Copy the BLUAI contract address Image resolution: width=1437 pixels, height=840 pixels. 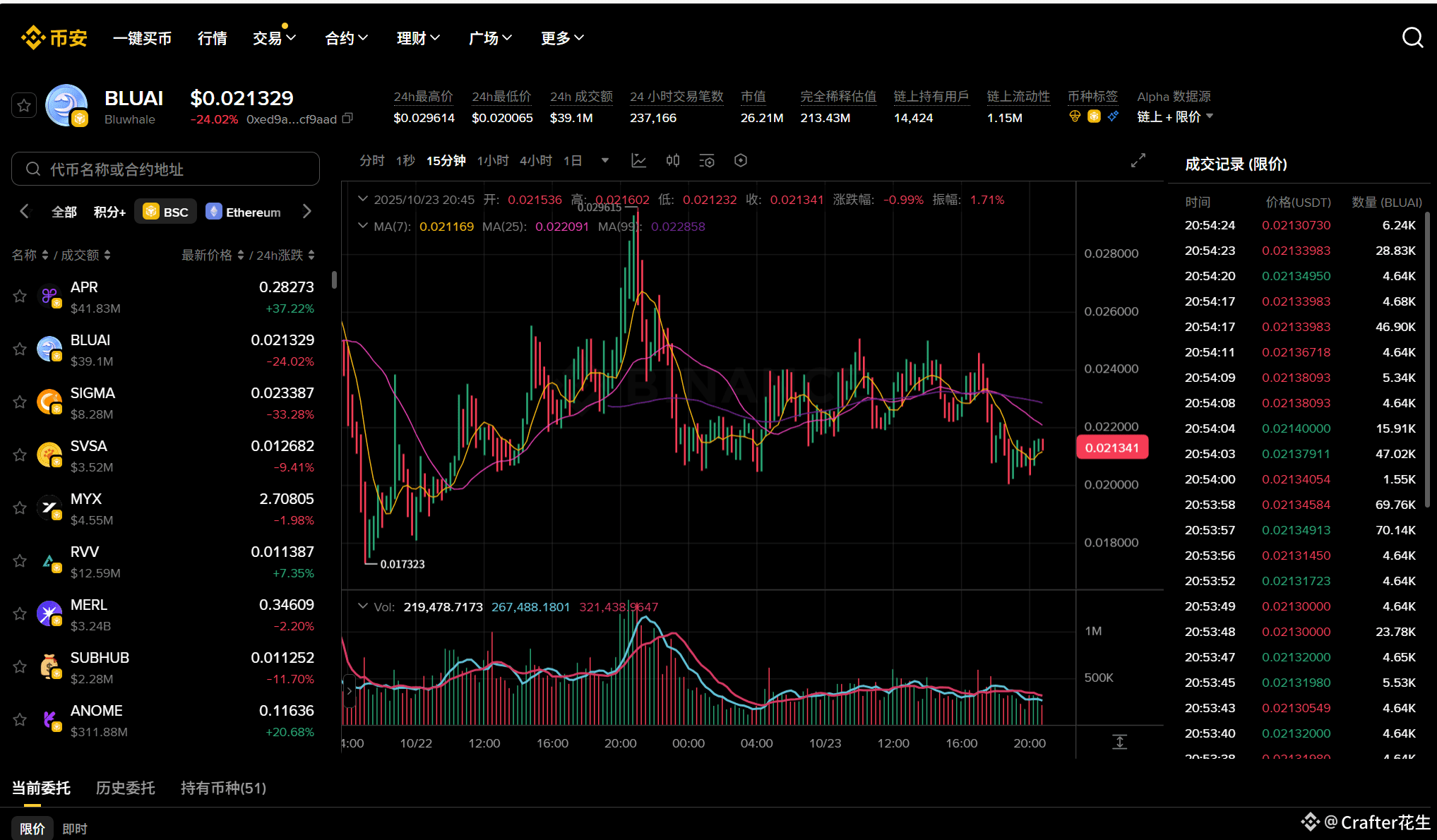[x=347, y=119]
